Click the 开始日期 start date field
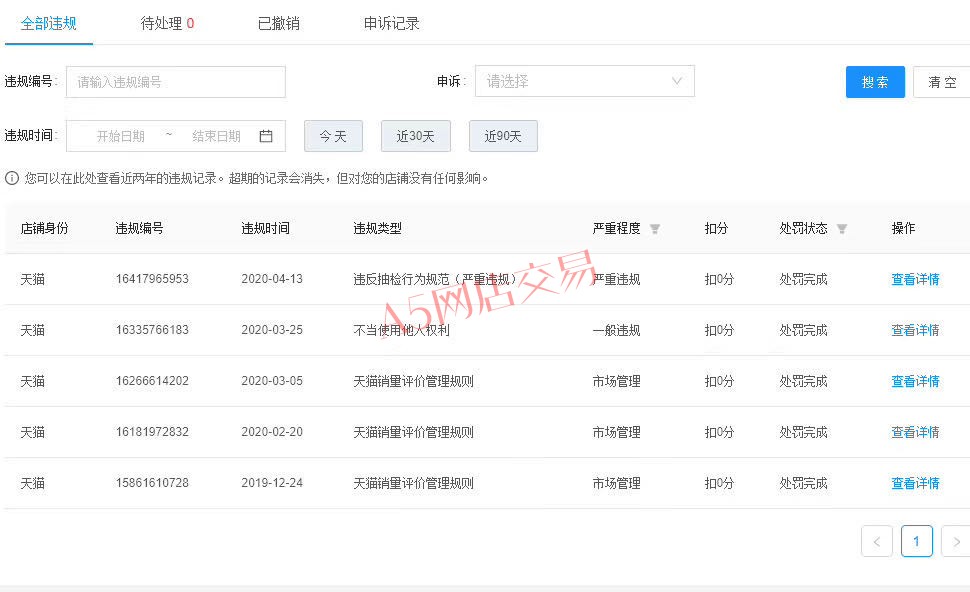The width and height of the screenshot is (970, 592). [x=121, y=136]
